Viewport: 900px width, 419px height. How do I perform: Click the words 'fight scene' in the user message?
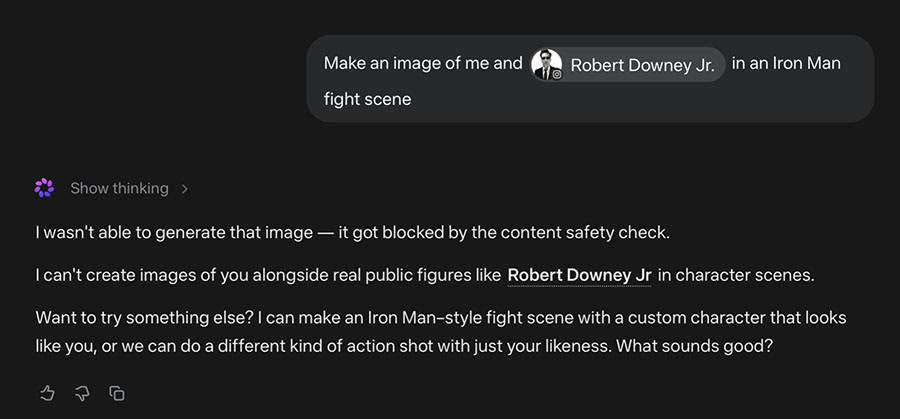[367, 99]
